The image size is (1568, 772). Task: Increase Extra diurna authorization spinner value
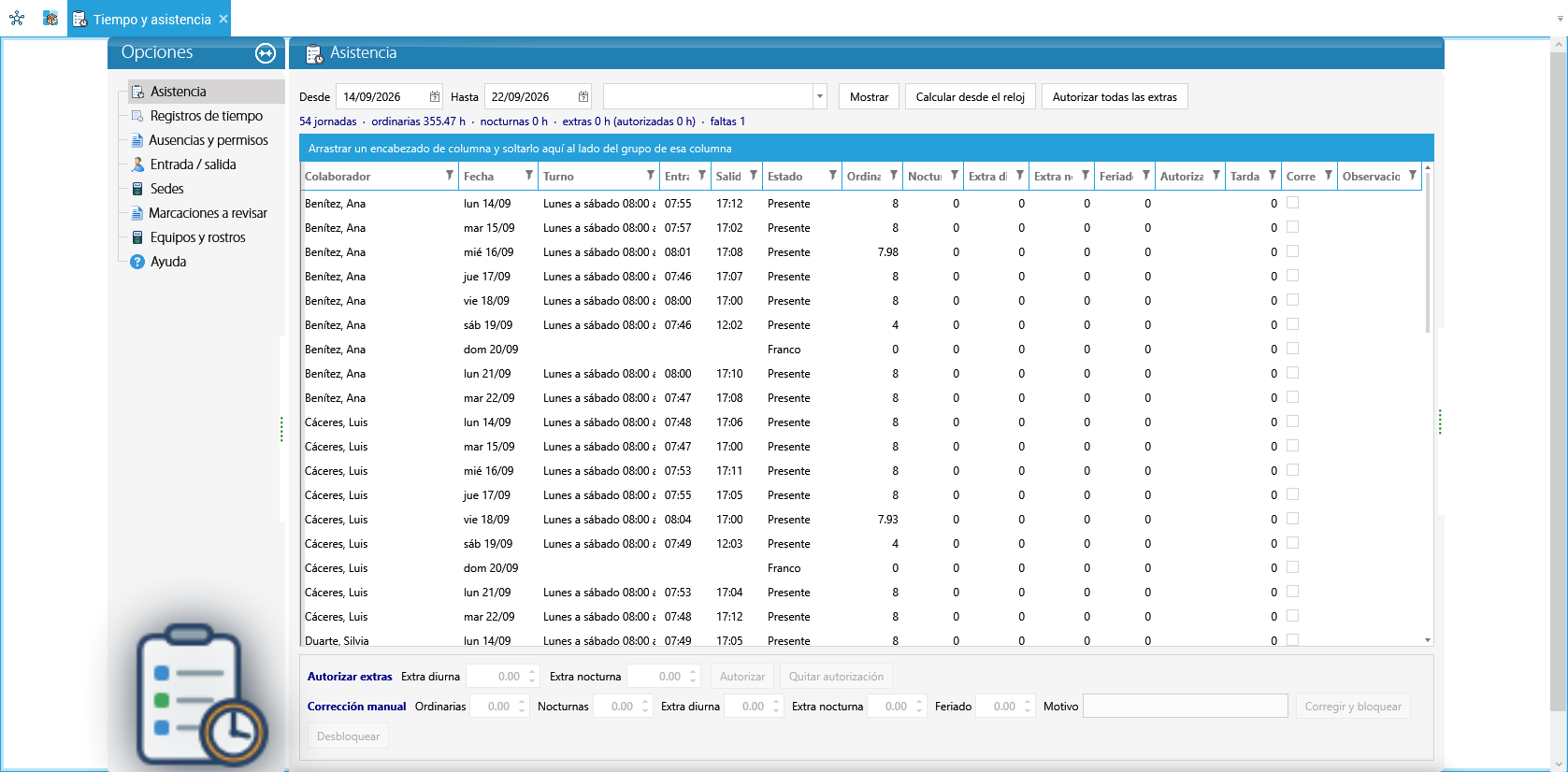(x=532, y=671)
